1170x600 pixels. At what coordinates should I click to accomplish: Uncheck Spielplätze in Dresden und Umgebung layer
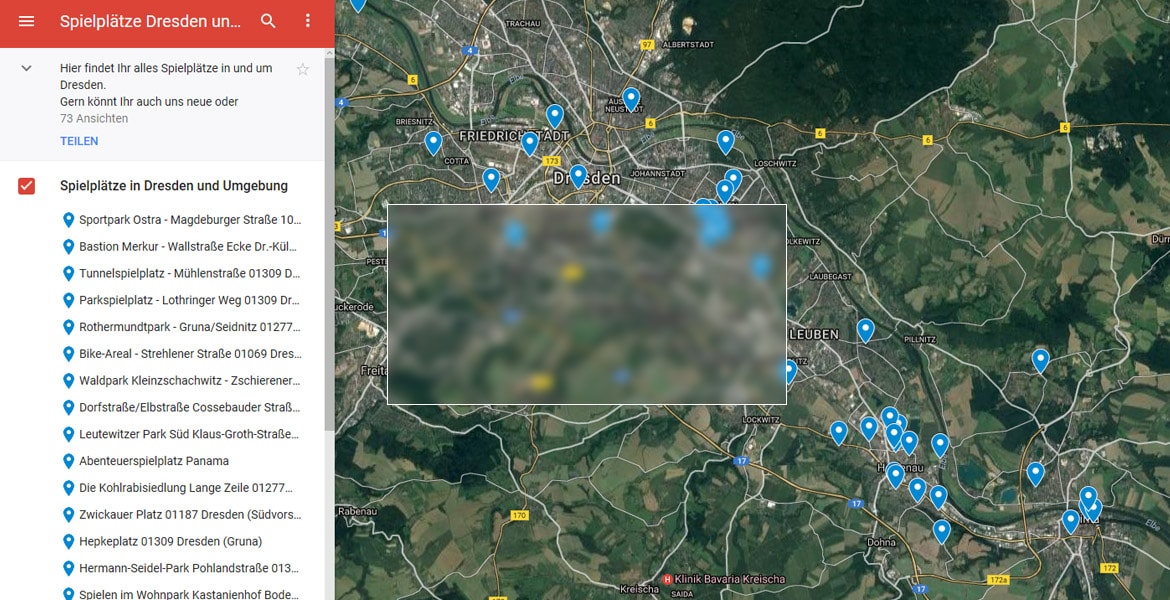pyautogui.click(x=27, y=186)
